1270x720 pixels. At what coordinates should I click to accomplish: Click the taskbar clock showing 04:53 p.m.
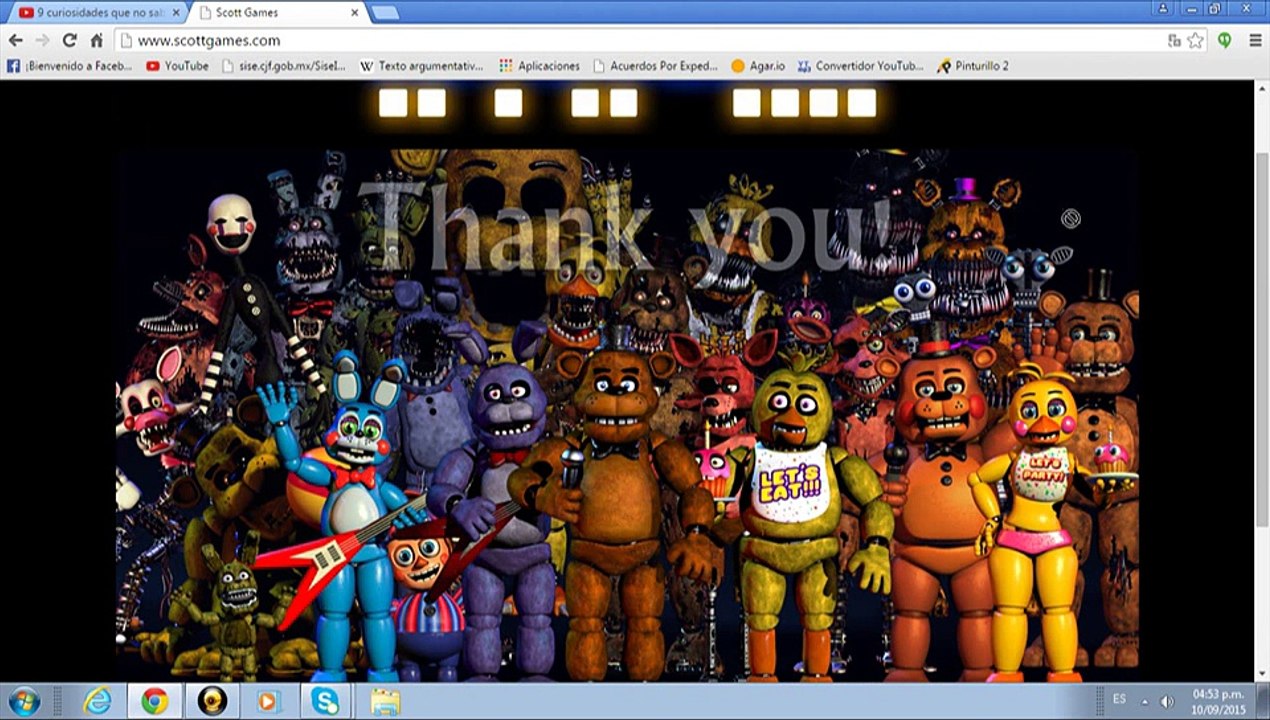click(x=1218, y=701)
